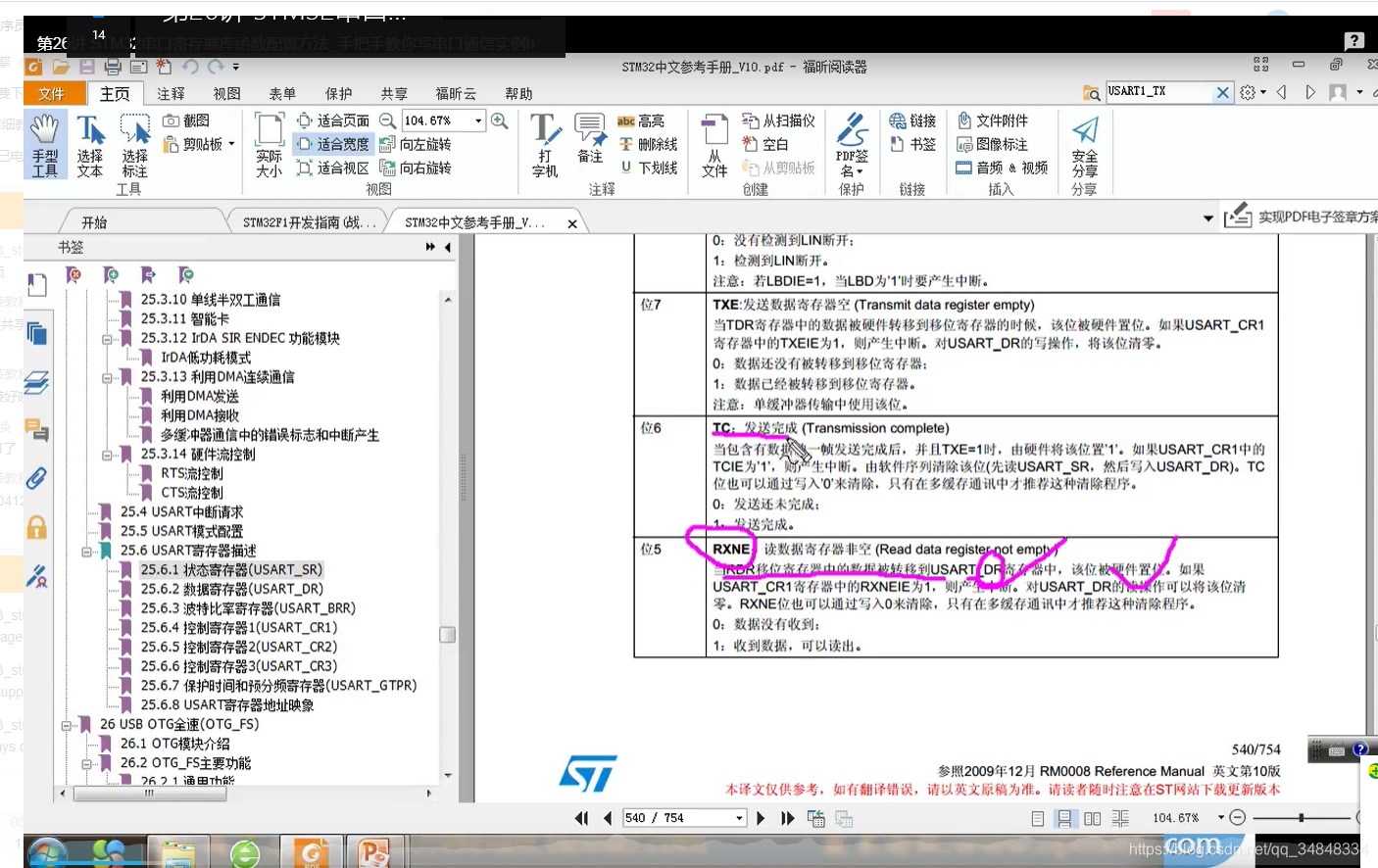
Task: Select the Hand tool (手型工具)
Action: [45, 144]
